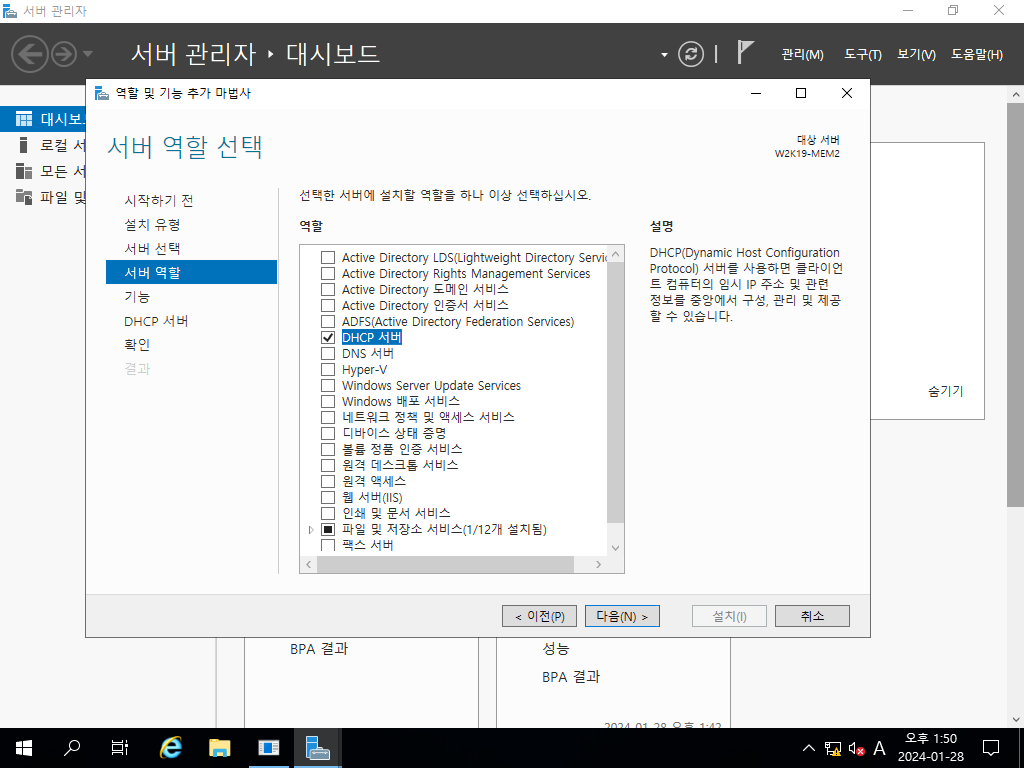1024x768 pixels.
Task: Click the main window vertical scrollbar thumb
Action: pos(1016,304)
